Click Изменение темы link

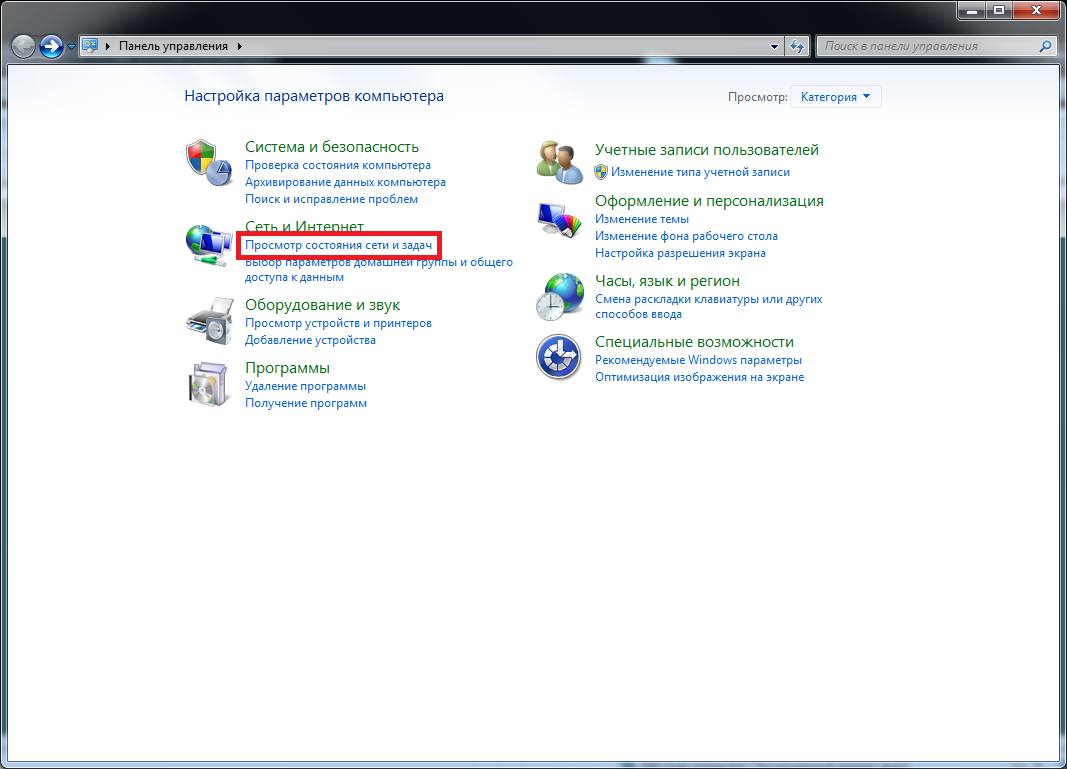tap(642, 219)
